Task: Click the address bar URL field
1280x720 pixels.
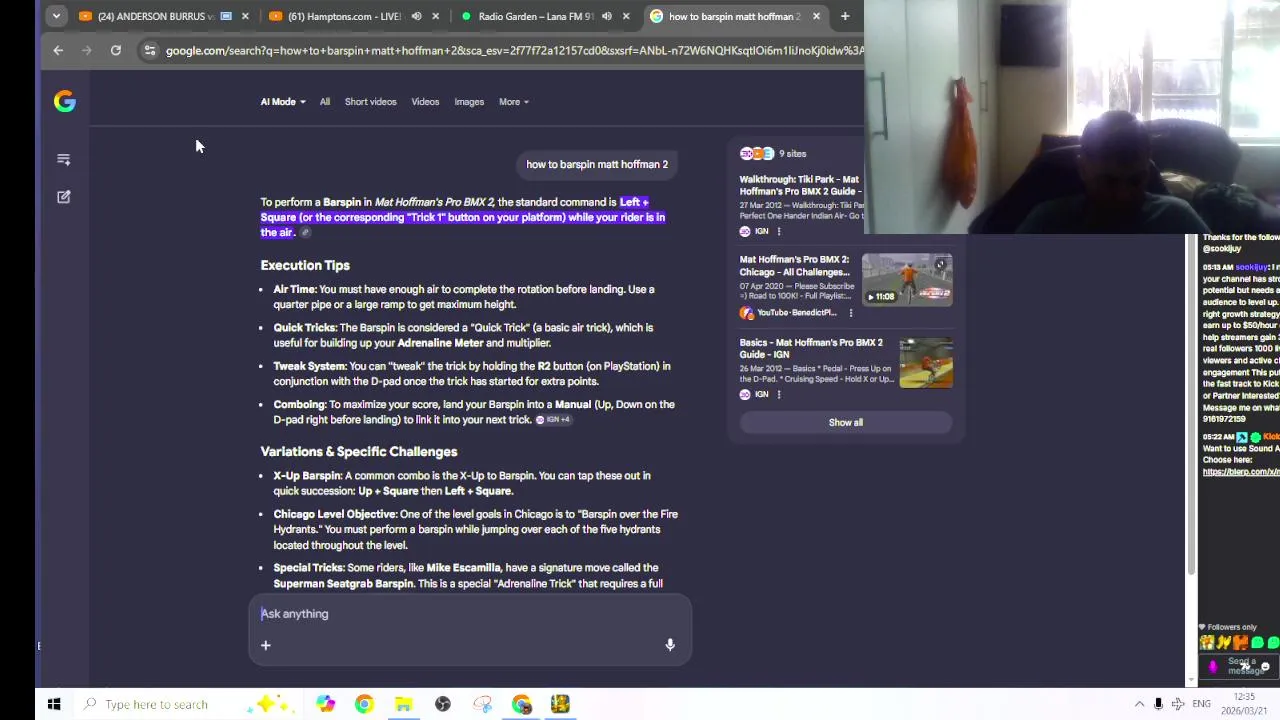Action: [x=514, y=50]
